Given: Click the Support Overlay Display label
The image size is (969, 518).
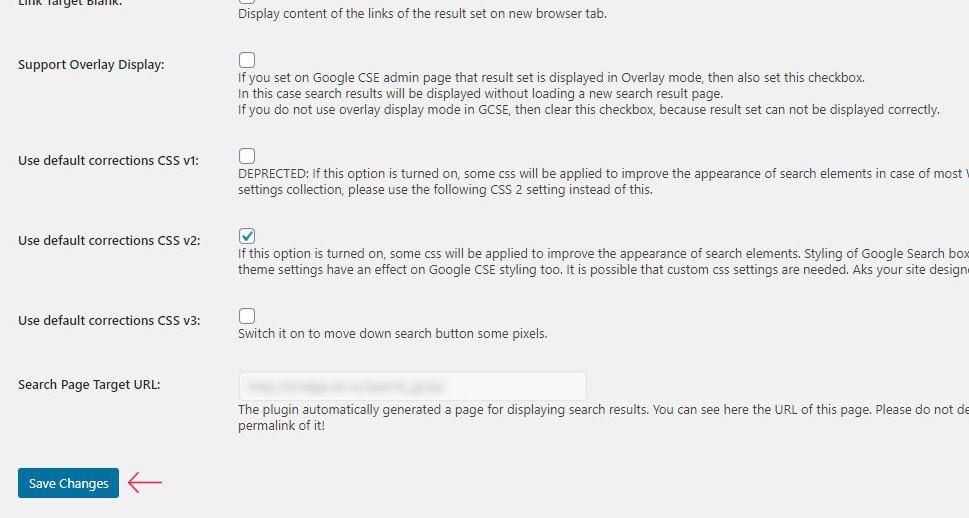Looking at the screenshot, I should point(91,65).
